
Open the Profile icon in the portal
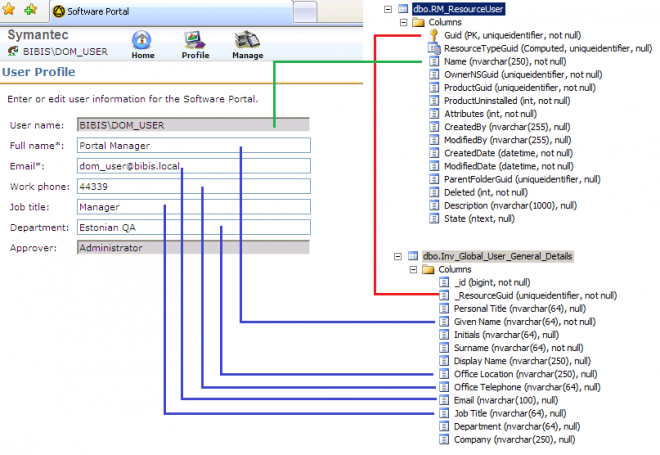coord(194,40)
